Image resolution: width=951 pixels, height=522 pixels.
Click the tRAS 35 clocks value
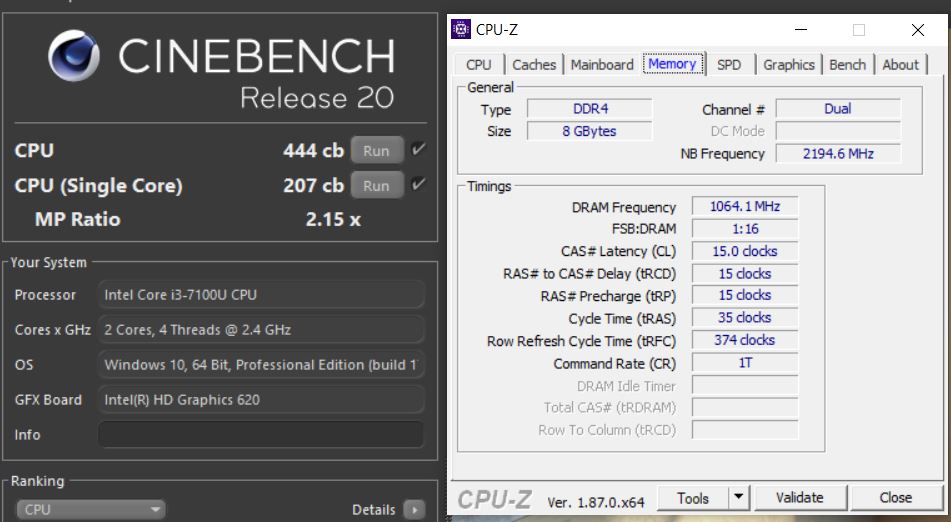coord(745,318)
